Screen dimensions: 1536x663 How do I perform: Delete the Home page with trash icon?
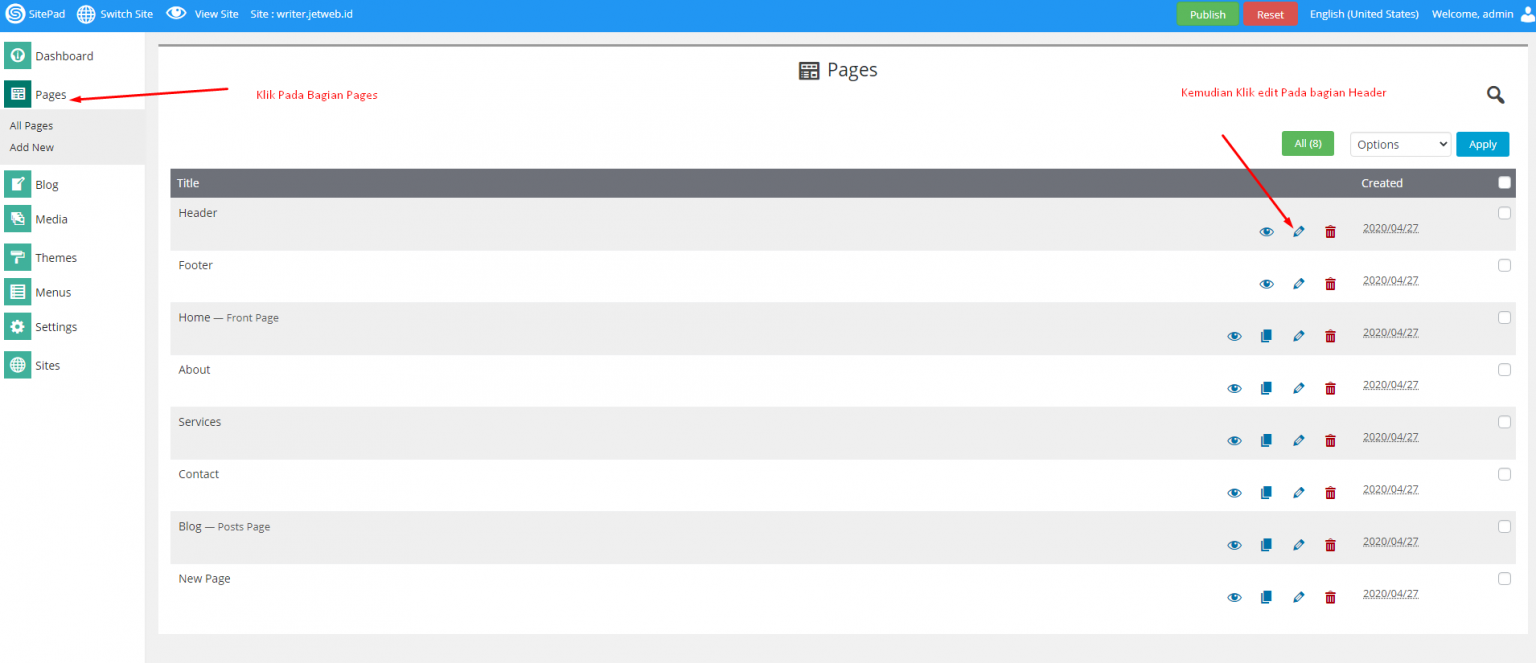(1330, 336)
